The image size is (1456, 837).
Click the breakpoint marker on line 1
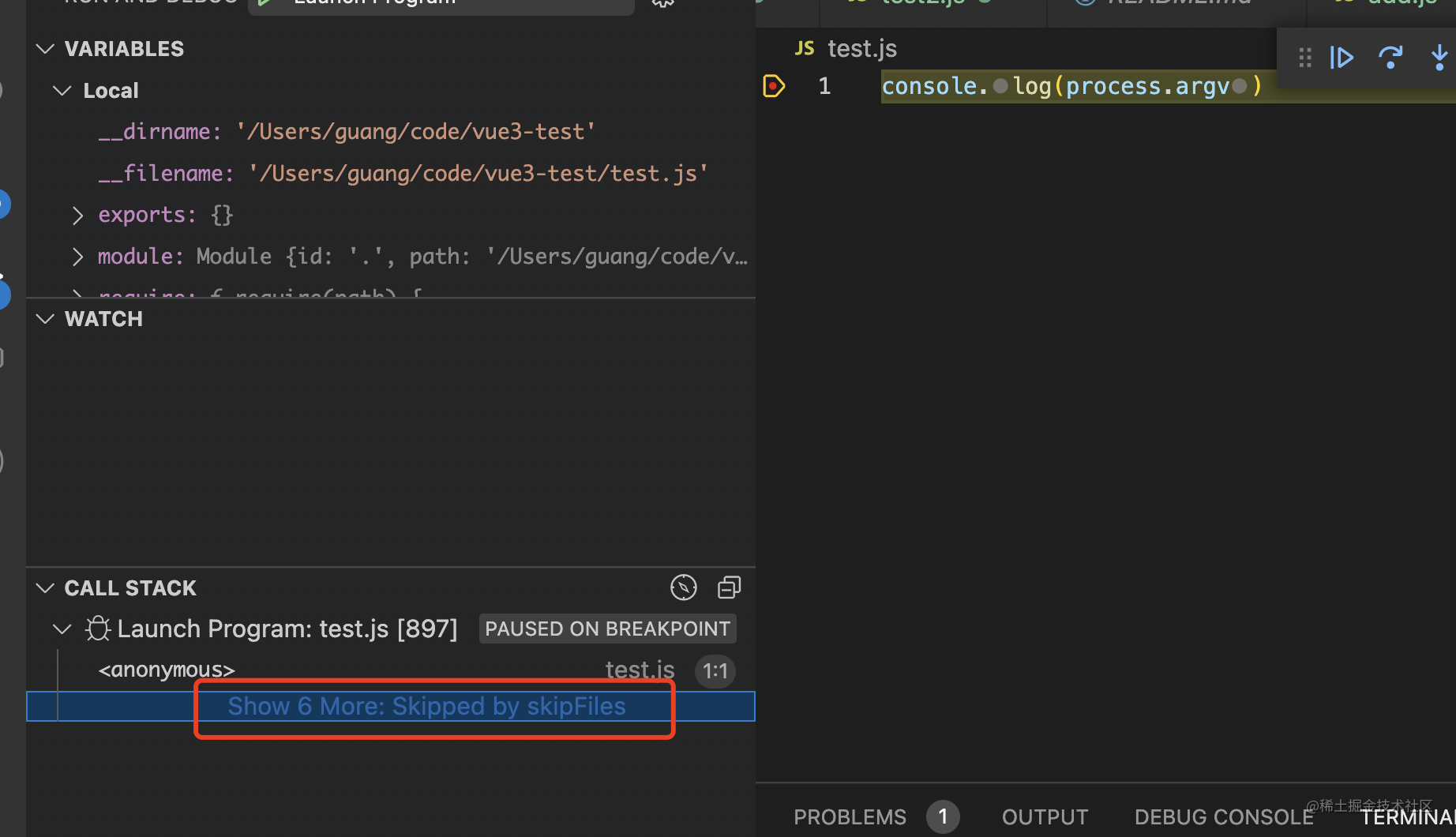[774, 85]
